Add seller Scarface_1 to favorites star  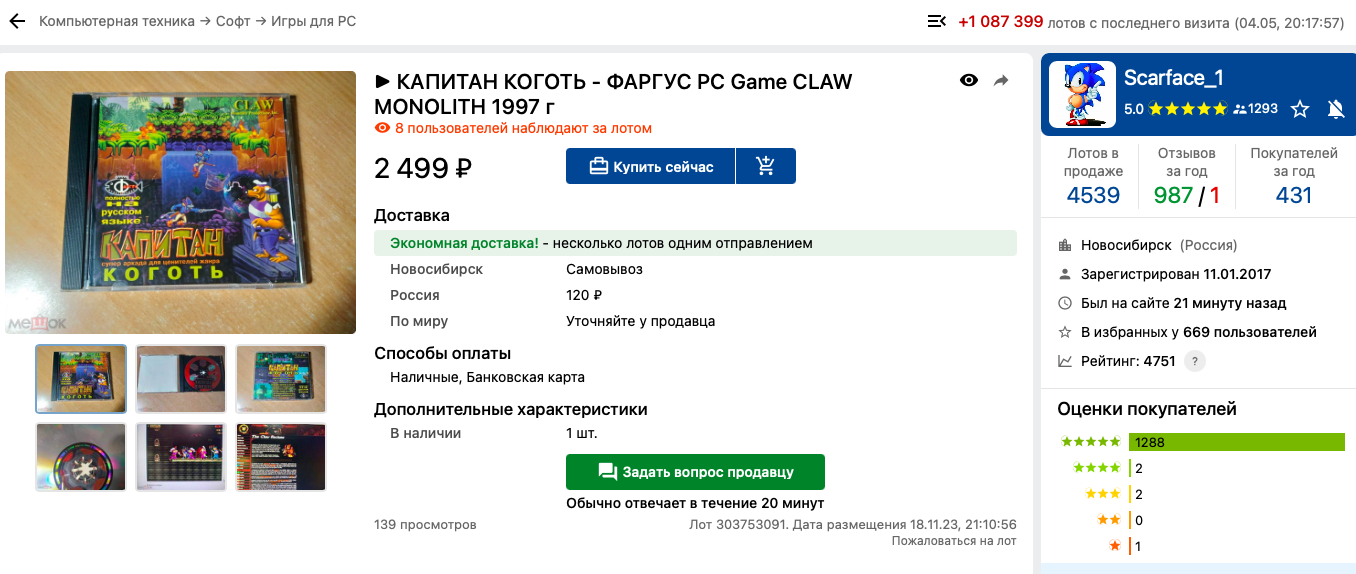(1300, 109)
